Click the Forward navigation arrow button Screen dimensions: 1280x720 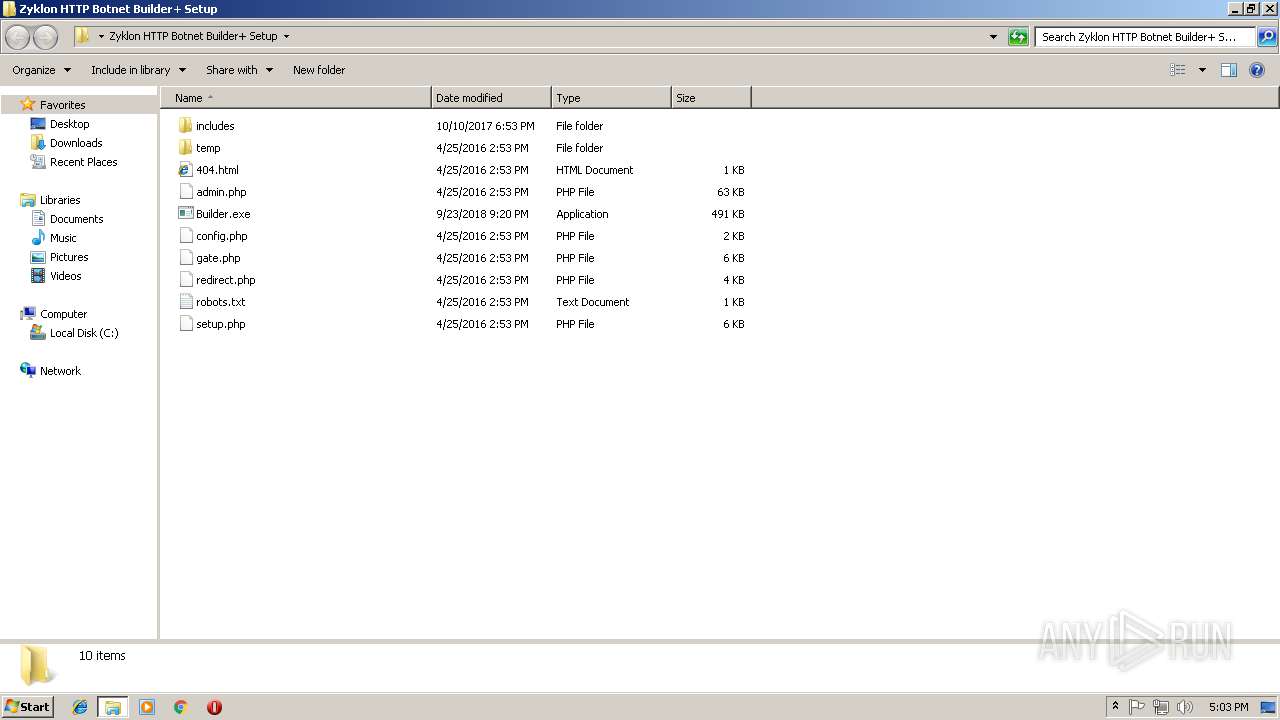tap(45, 37)
